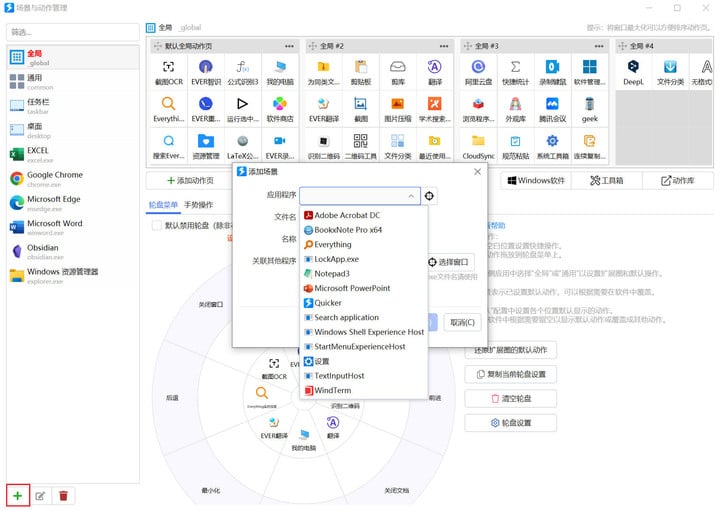Image resolution: width=720 pixels, height=511 pixels.
Task: Collapse the 应用程序 combo box arrow
Action: point(411,196)
